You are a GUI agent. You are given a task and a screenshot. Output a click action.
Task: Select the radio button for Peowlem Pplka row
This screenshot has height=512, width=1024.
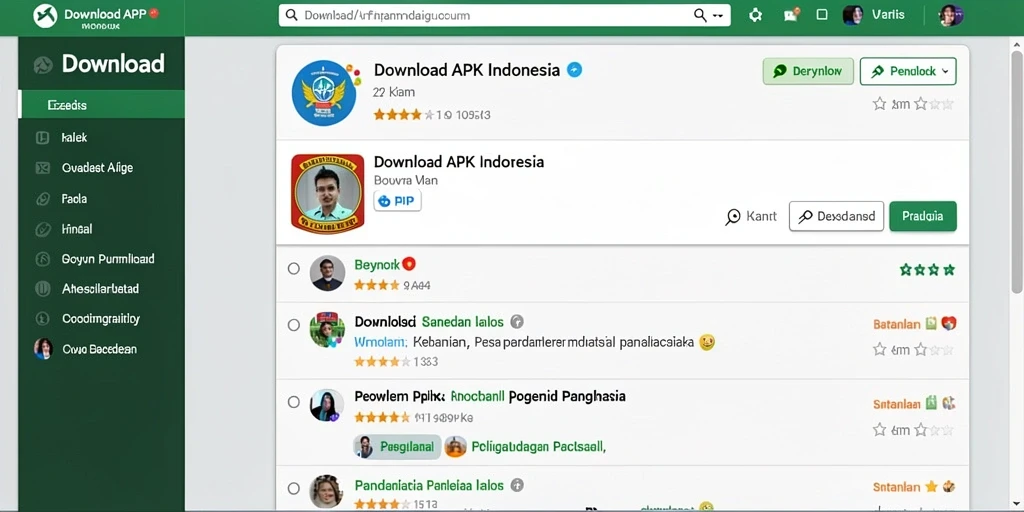(294, 402)
